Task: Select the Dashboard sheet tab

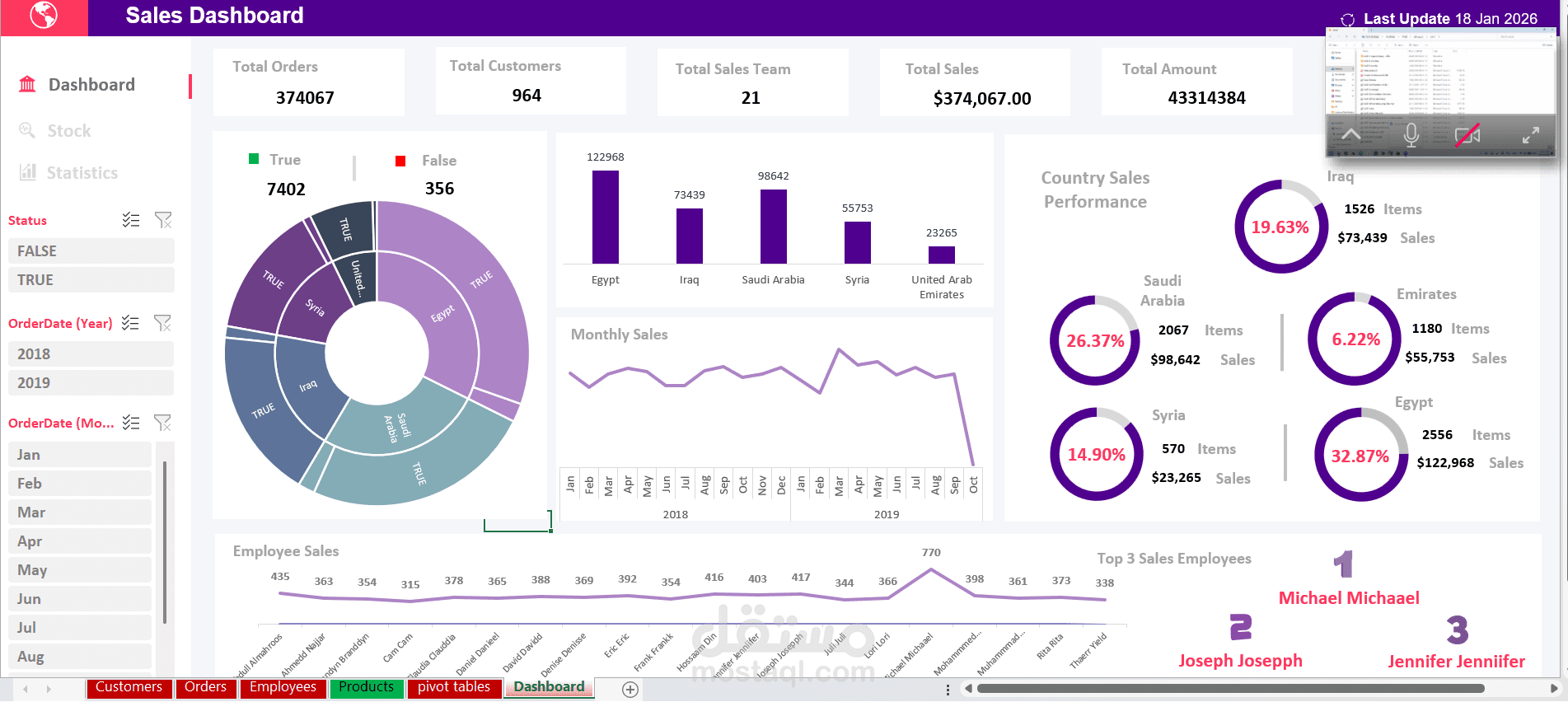Action: (x=549, y=687)
